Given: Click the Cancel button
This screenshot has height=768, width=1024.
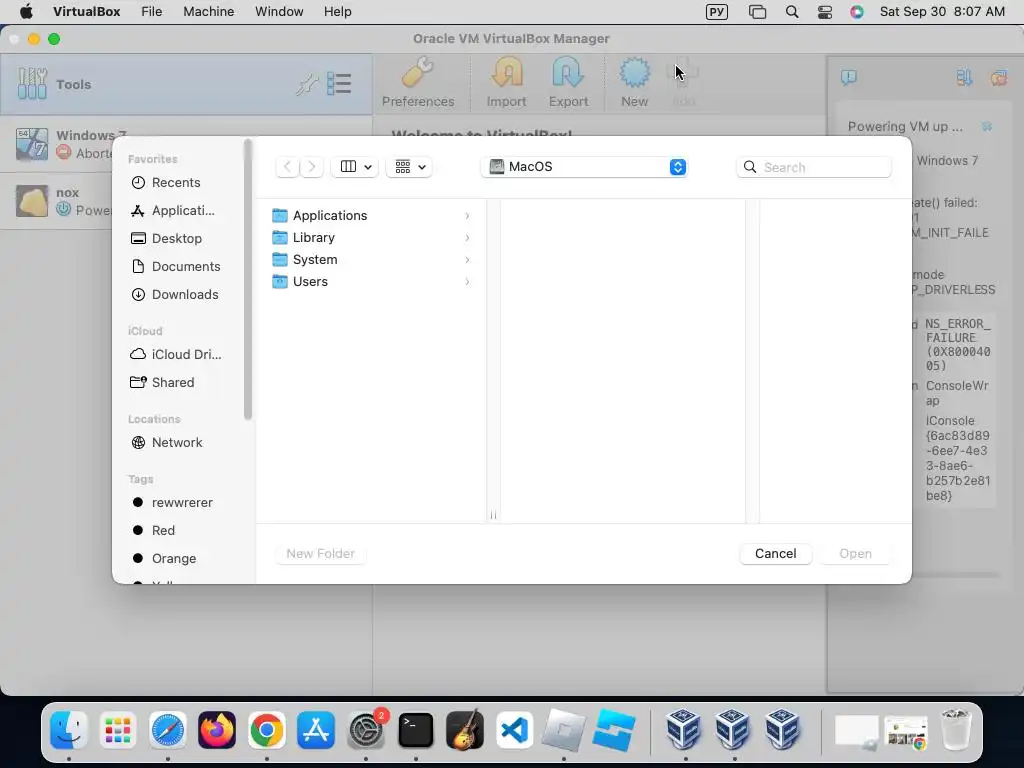Looking at the screenshot, I should point(775,554).
